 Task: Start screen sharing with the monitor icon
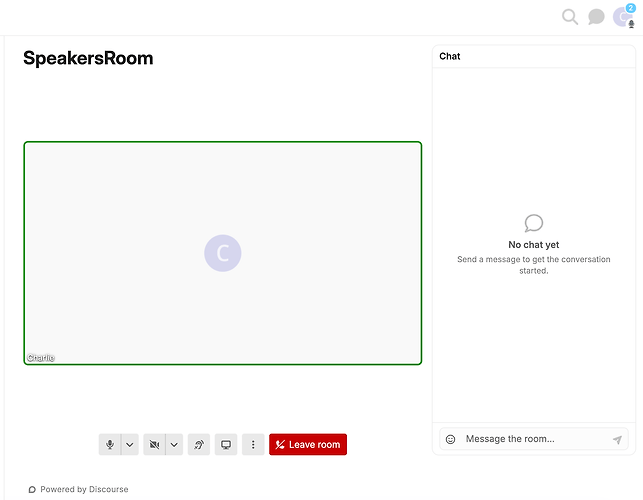226,444
